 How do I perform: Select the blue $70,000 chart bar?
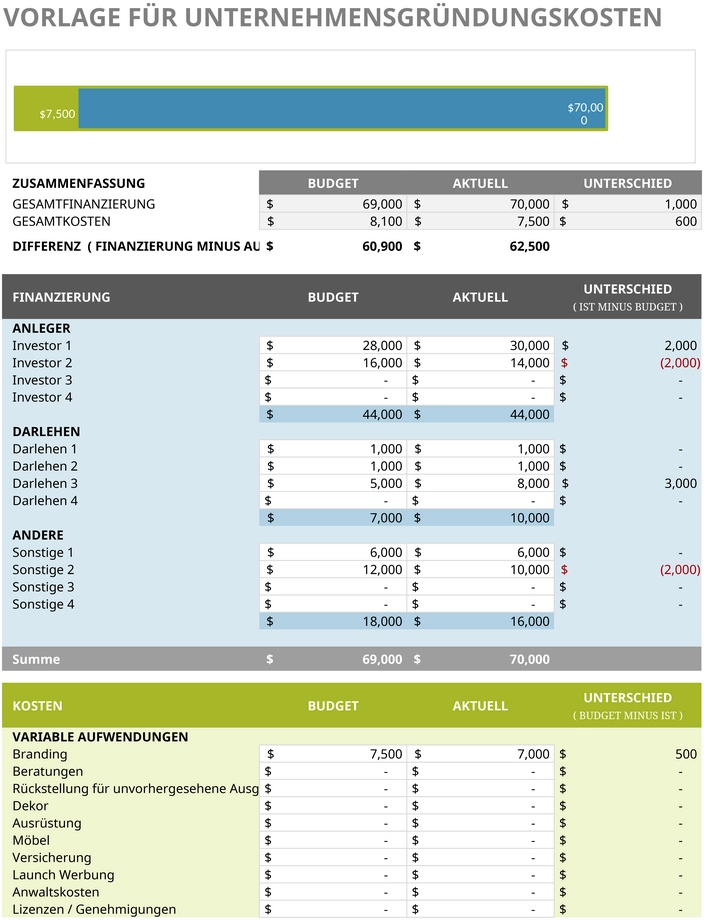[342, 108]
